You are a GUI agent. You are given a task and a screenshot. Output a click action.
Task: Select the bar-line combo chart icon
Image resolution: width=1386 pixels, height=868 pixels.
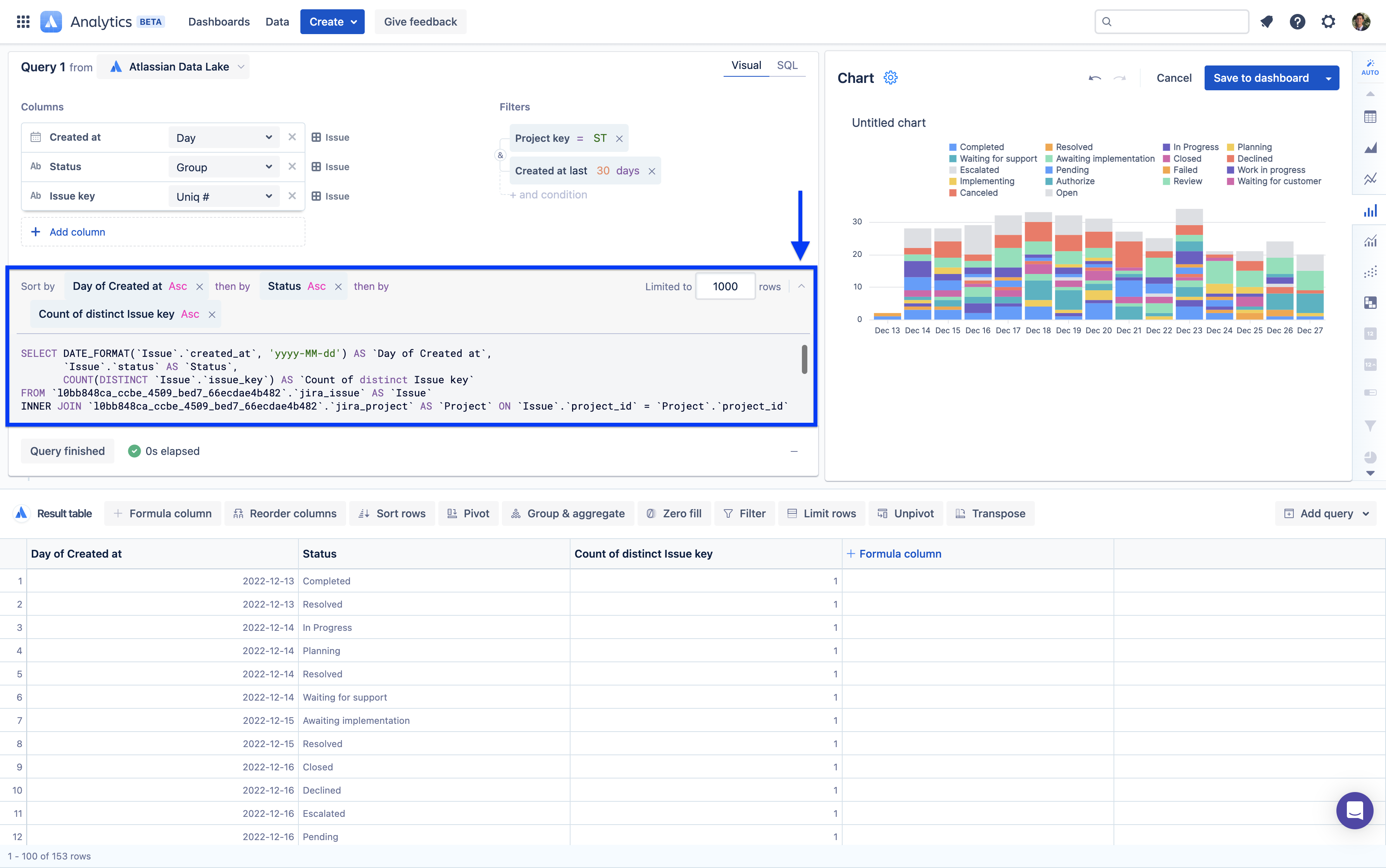point(1370,241)
